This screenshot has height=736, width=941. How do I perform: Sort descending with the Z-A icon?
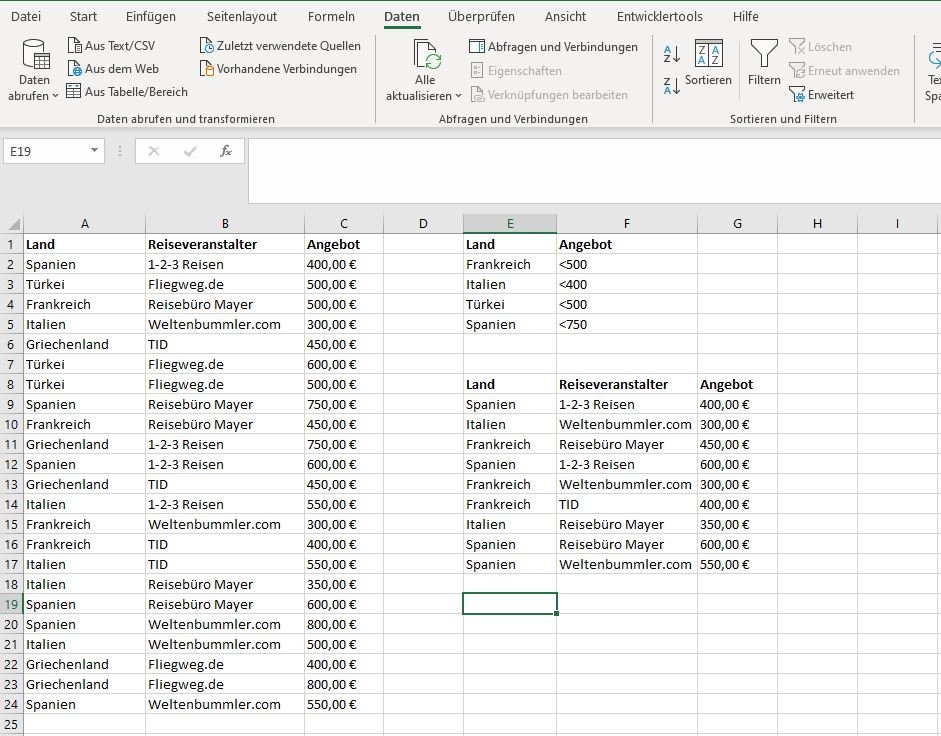tap(672, 86)
